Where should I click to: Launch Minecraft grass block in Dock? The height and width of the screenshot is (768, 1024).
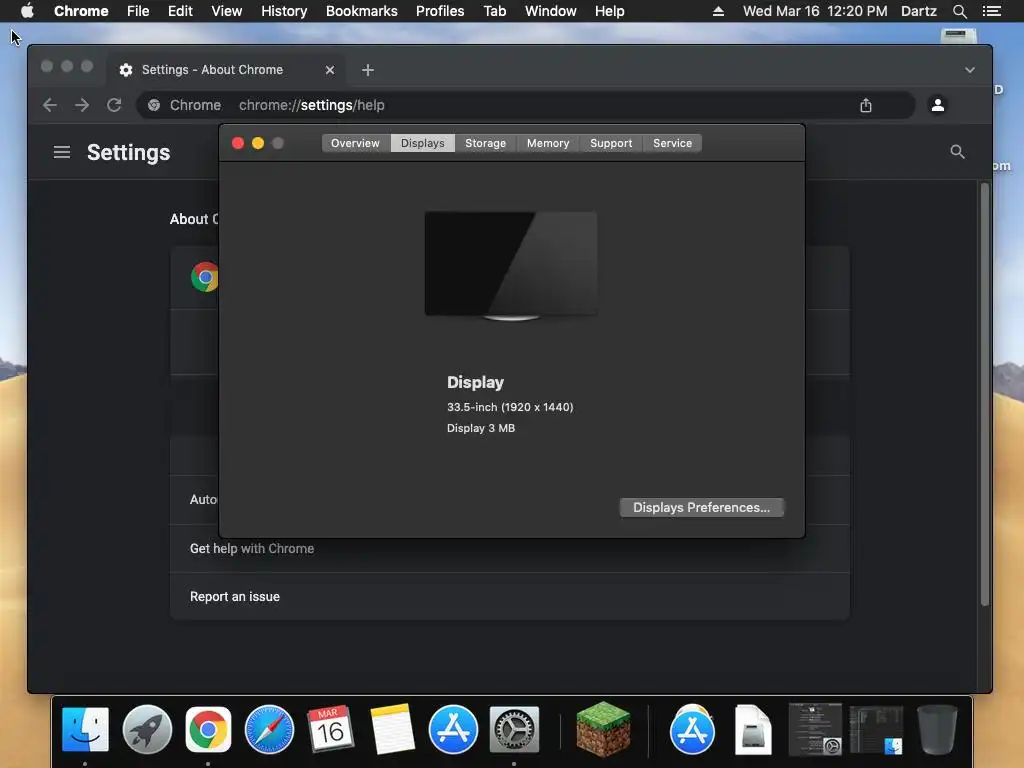tap(603, 729)
